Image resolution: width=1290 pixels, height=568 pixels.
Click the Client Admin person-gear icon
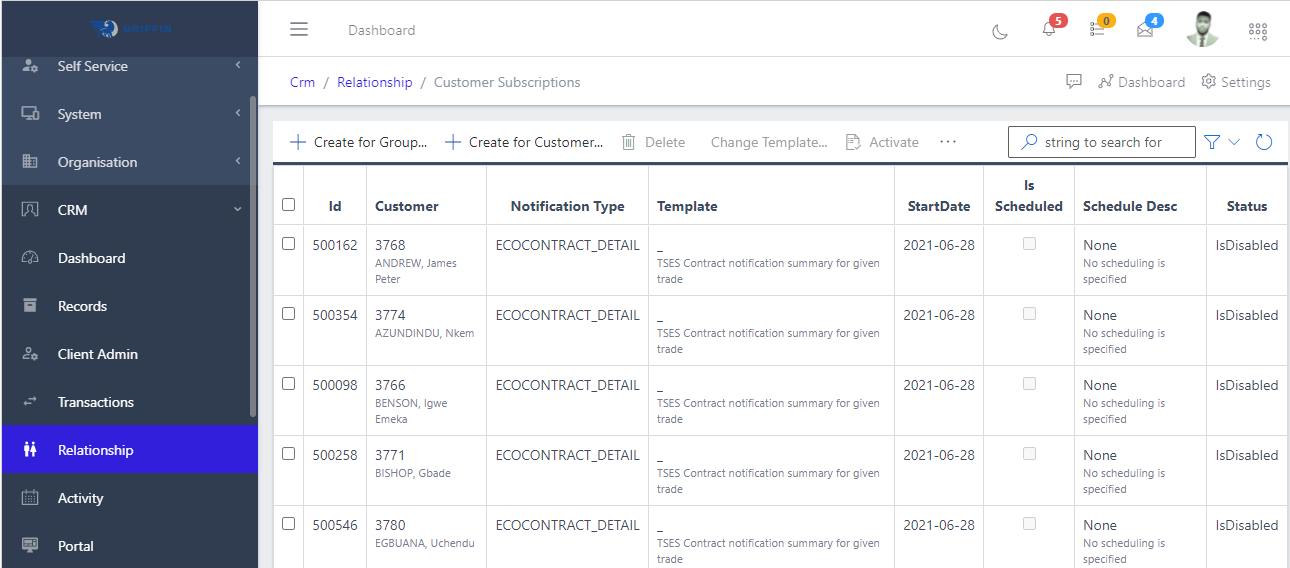click(30, 354)
